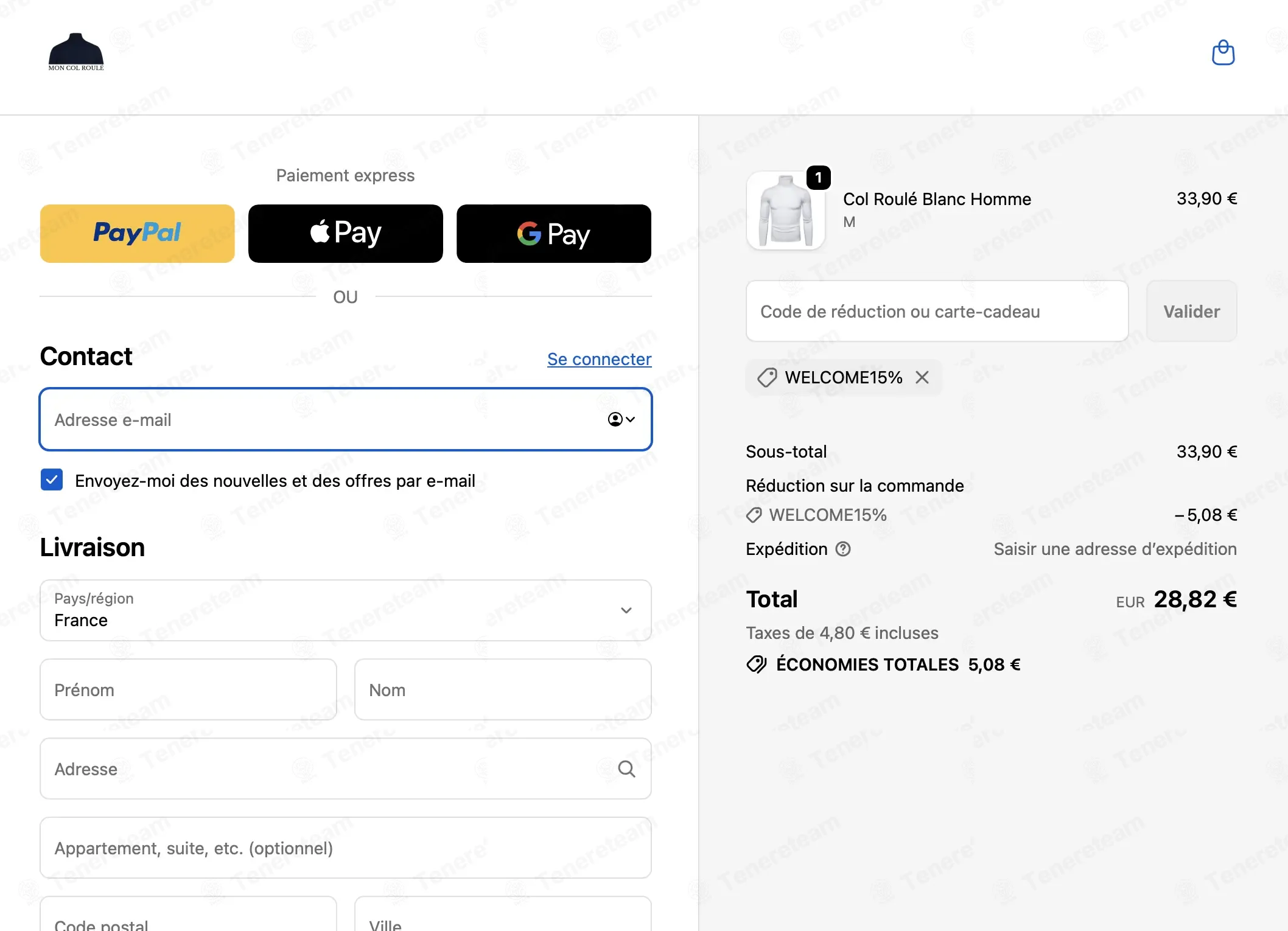
Task: Click the Mon Col Roulé store logo
Action: tap(76, 52)
